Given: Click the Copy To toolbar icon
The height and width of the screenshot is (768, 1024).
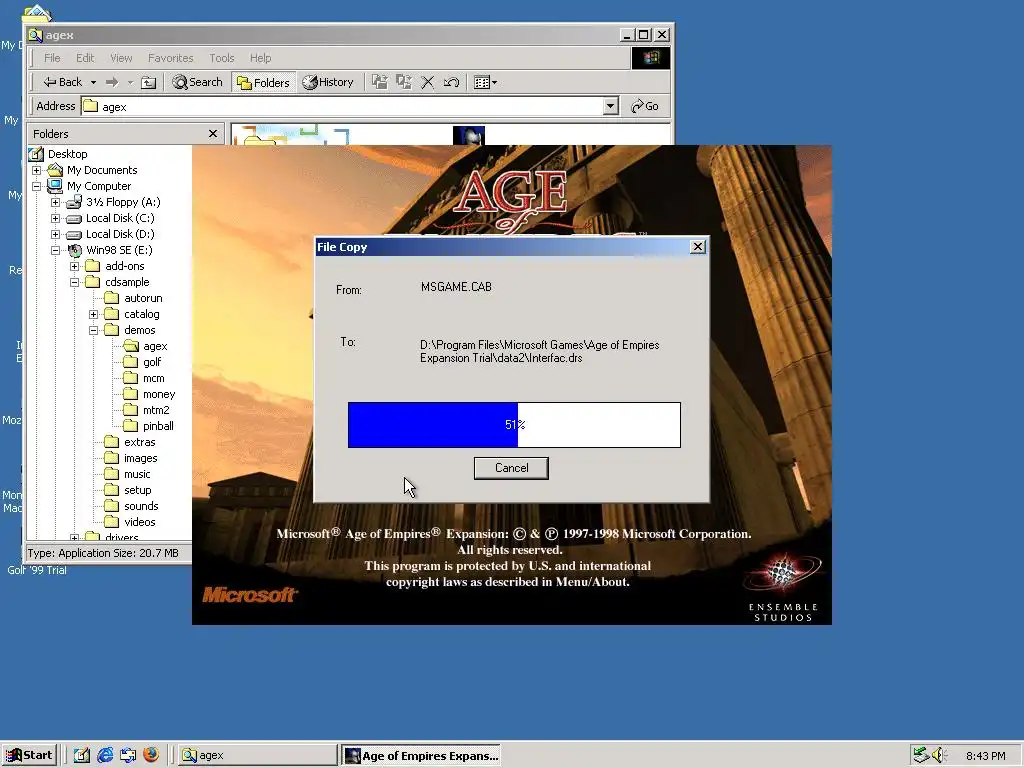Looking at the screenshot, I should pyautogui.click(x=404, y=82).
